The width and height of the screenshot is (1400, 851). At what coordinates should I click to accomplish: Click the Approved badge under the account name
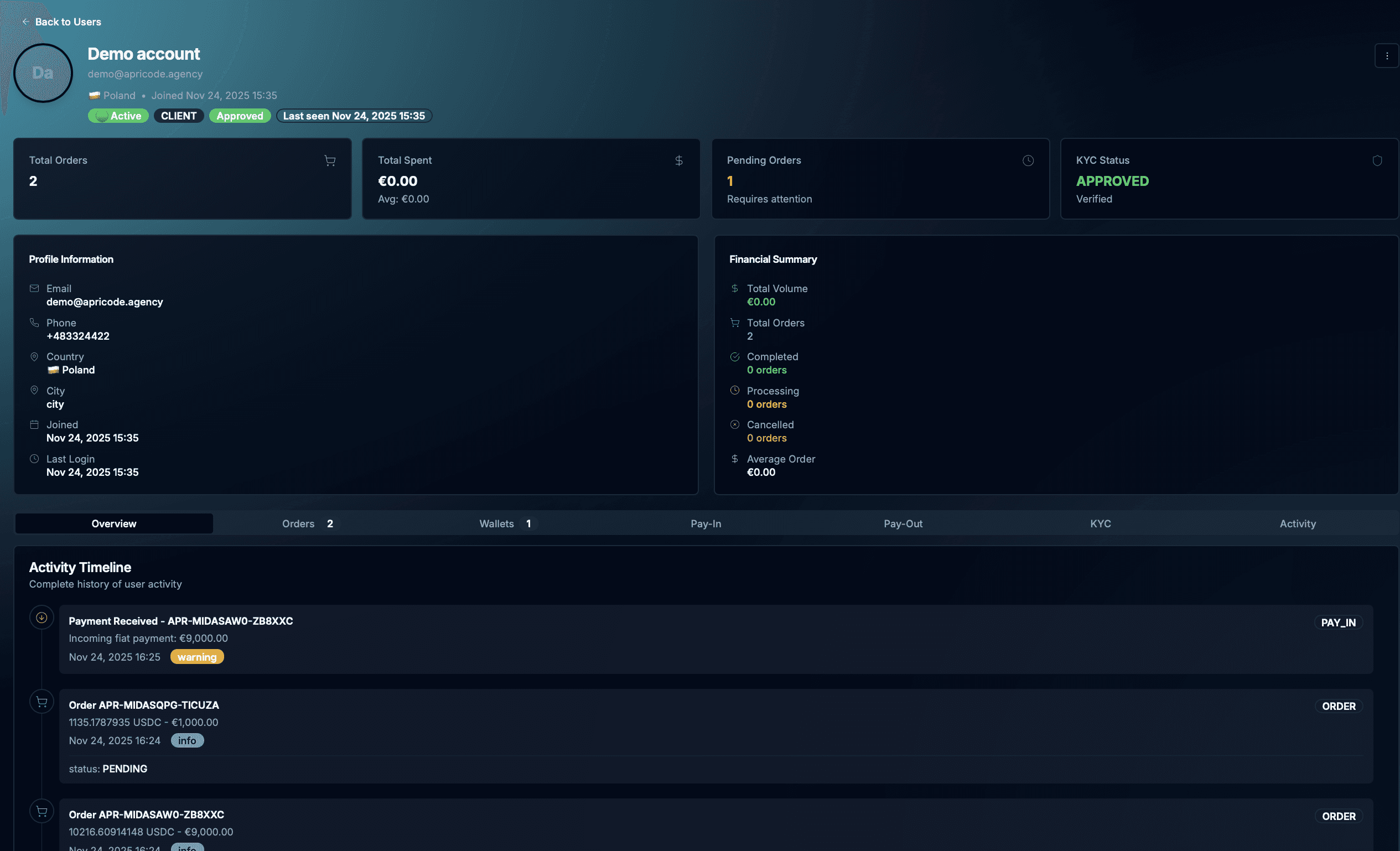(240, 115)
